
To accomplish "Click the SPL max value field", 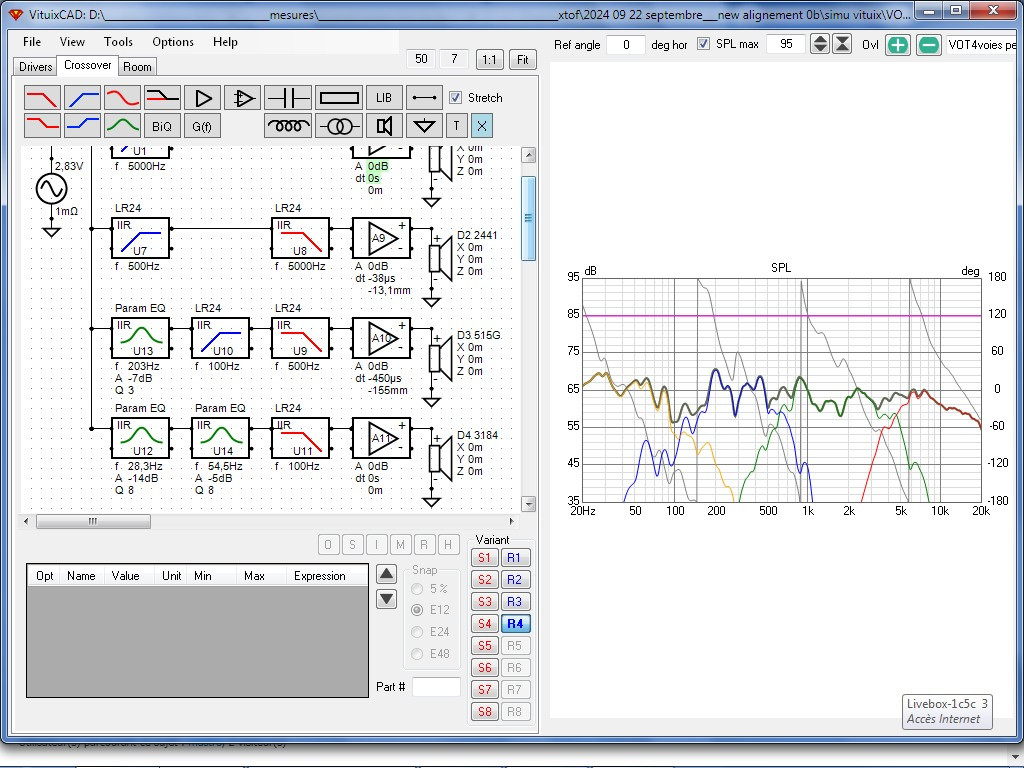I will coord(786,44).
